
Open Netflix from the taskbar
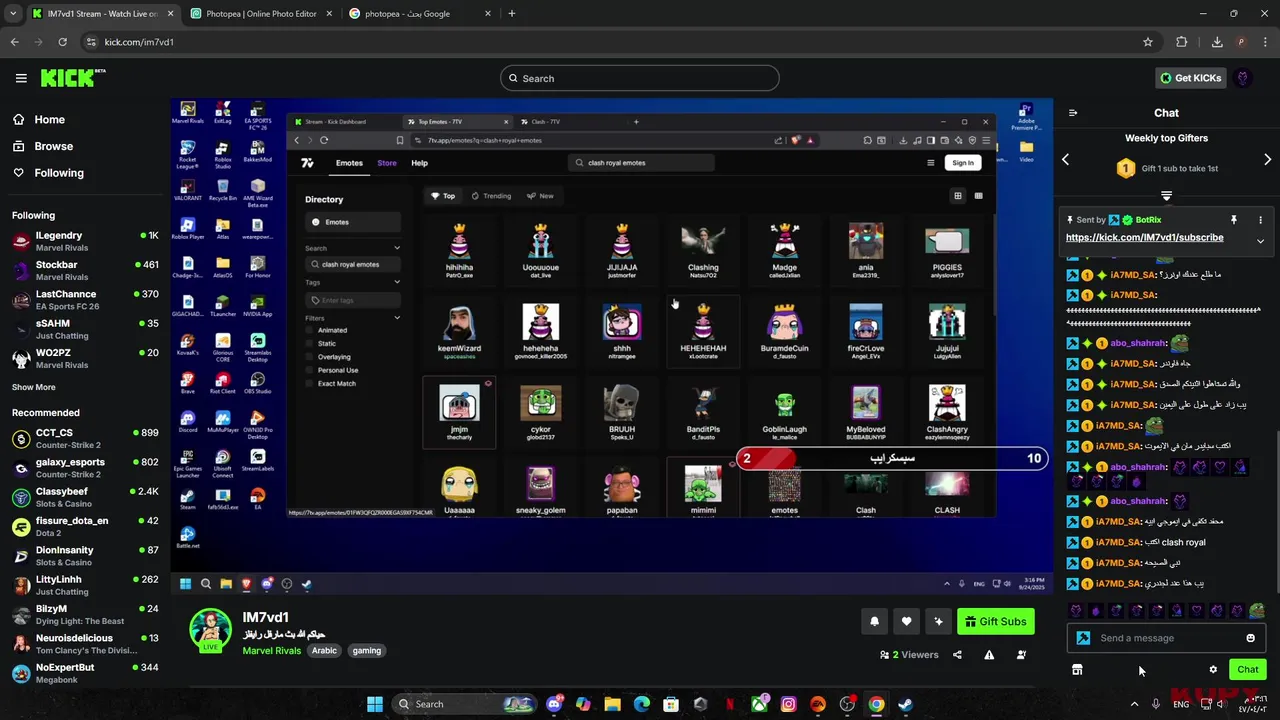pyautogui.click(x=730, y=704)
